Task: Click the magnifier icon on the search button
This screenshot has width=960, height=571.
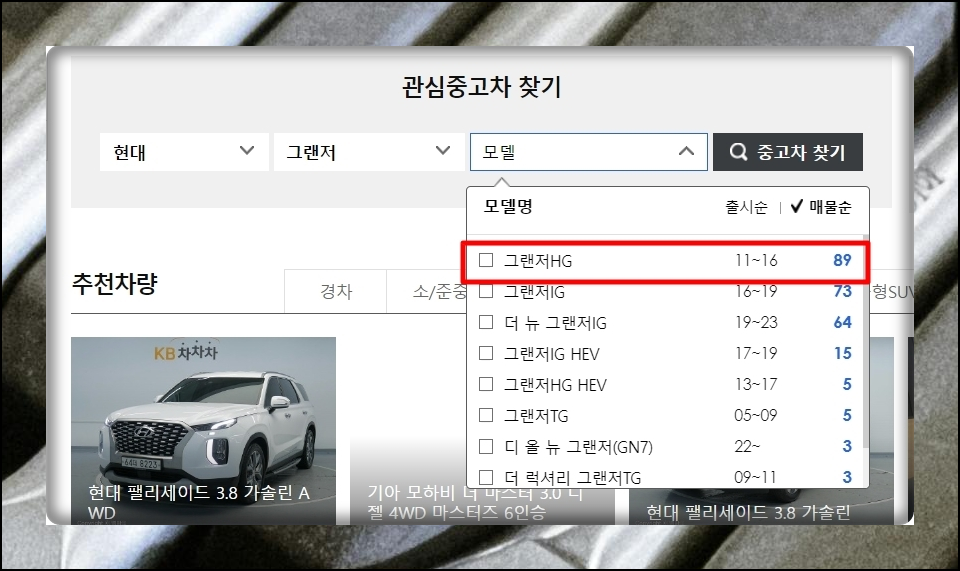Action: click(x=738, y=152)
